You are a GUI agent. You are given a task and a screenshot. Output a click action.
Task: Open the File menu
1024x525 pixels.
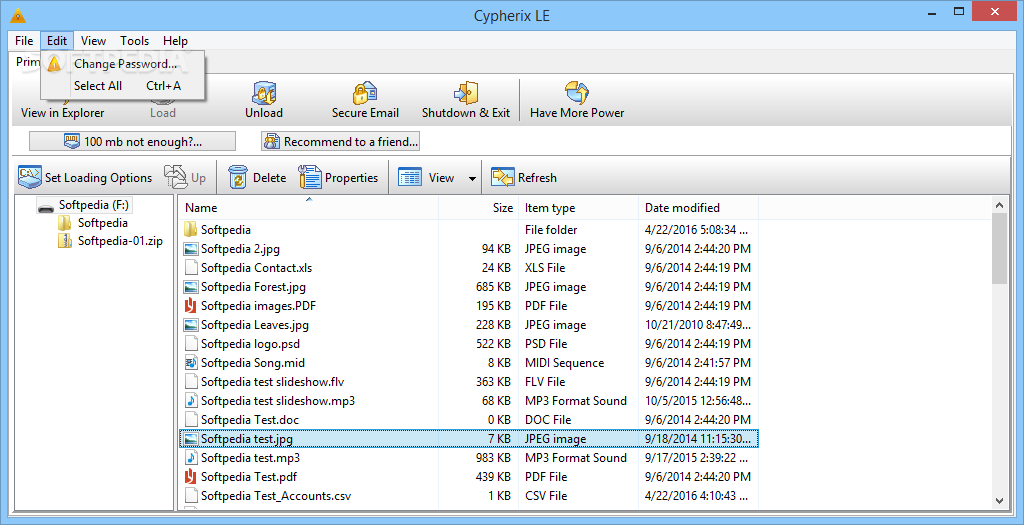tap(24, 40)
